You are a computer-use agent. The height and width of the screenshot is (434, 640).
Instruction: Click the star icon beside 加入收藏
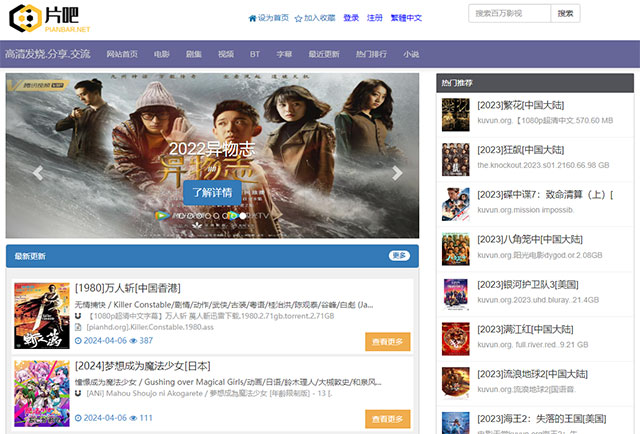(298, 18)
